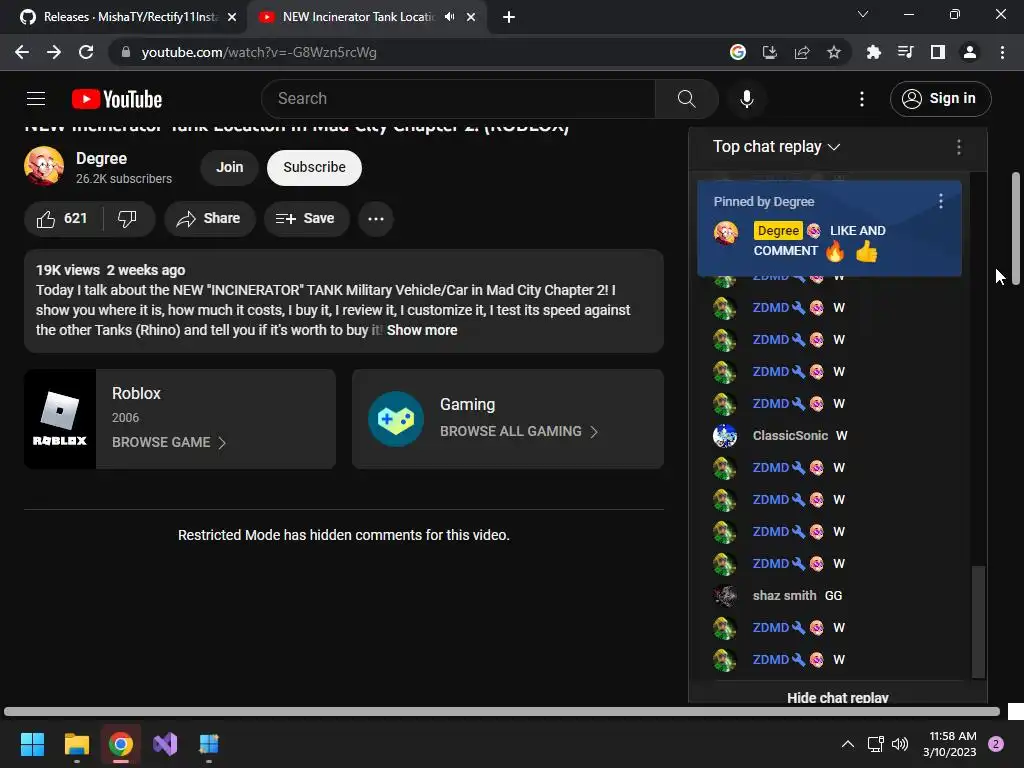Mute the YouTube tab audio icon
The image size is (1024, 768).
pyautogui.click(x=449, y=17)
